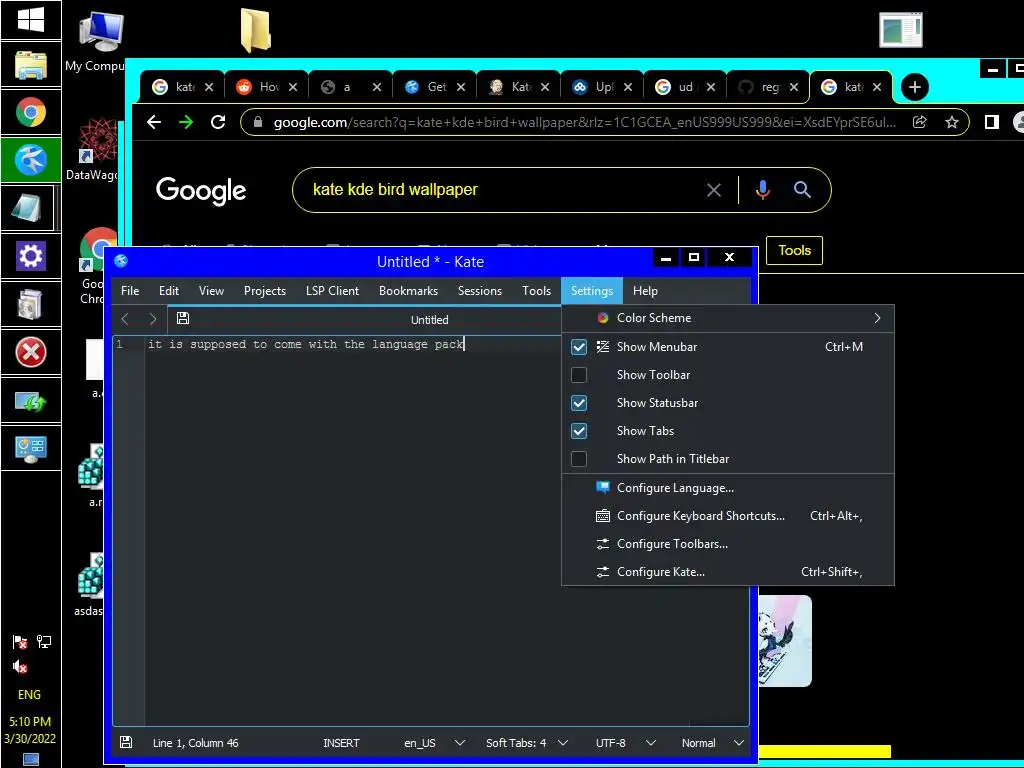Click the anime image thumbnail behind Kate

[x=785, y=641]
